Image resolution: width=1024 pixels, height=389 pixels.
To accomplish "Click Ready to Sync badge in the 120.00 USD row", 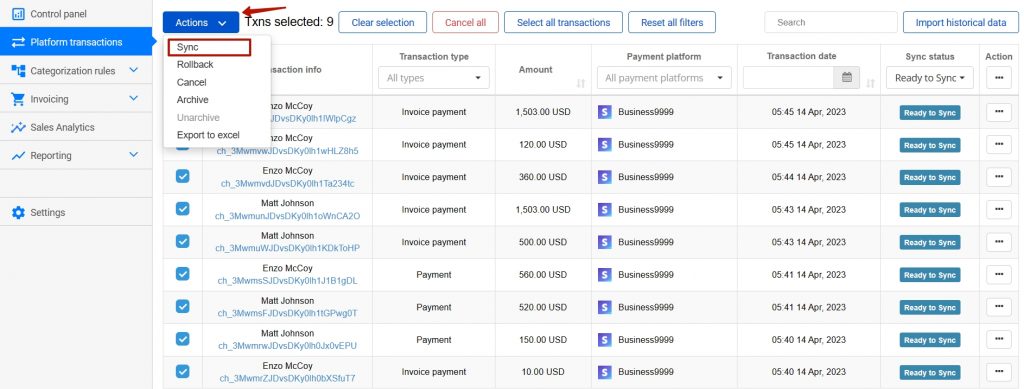I will [x=930, y=146].
